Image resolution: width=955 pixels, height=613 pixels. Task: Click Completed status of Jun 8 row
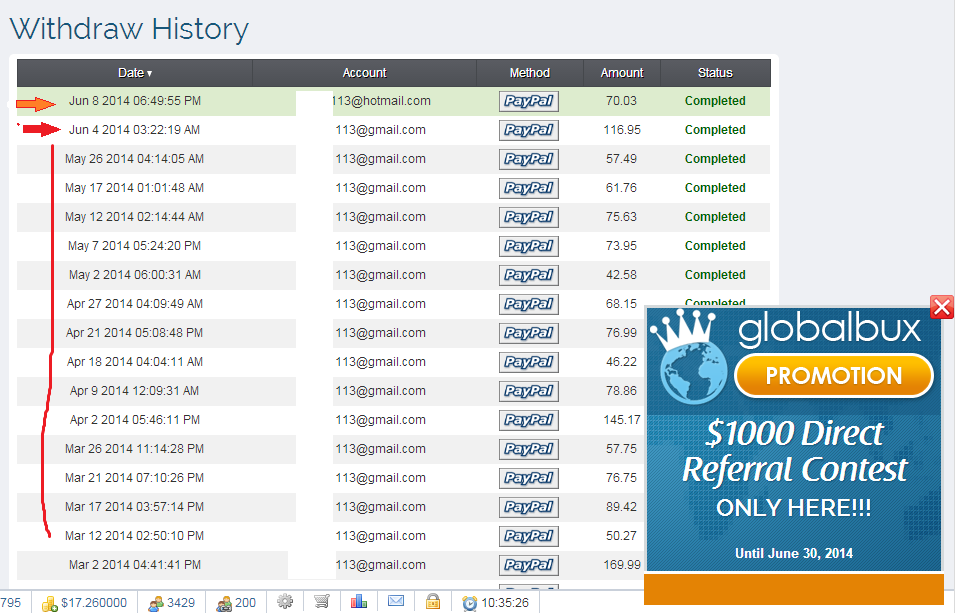click(715, 101)
